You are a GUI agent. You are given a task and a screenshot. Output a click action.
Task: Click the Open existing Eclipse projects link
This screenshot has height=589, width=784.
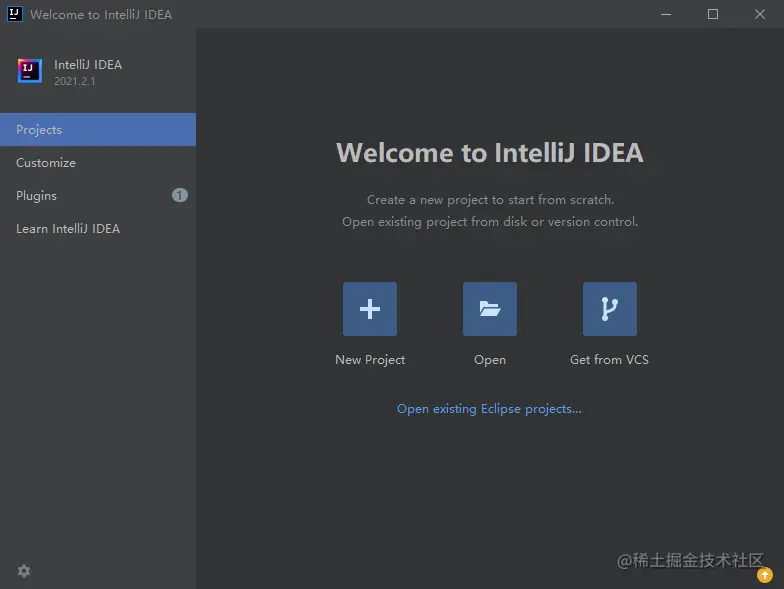click(489, 409)
